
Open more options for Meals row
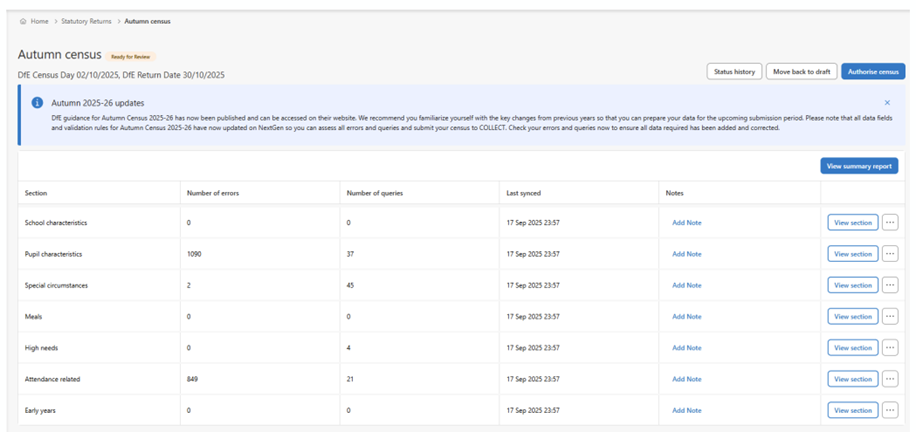(890, 316)
